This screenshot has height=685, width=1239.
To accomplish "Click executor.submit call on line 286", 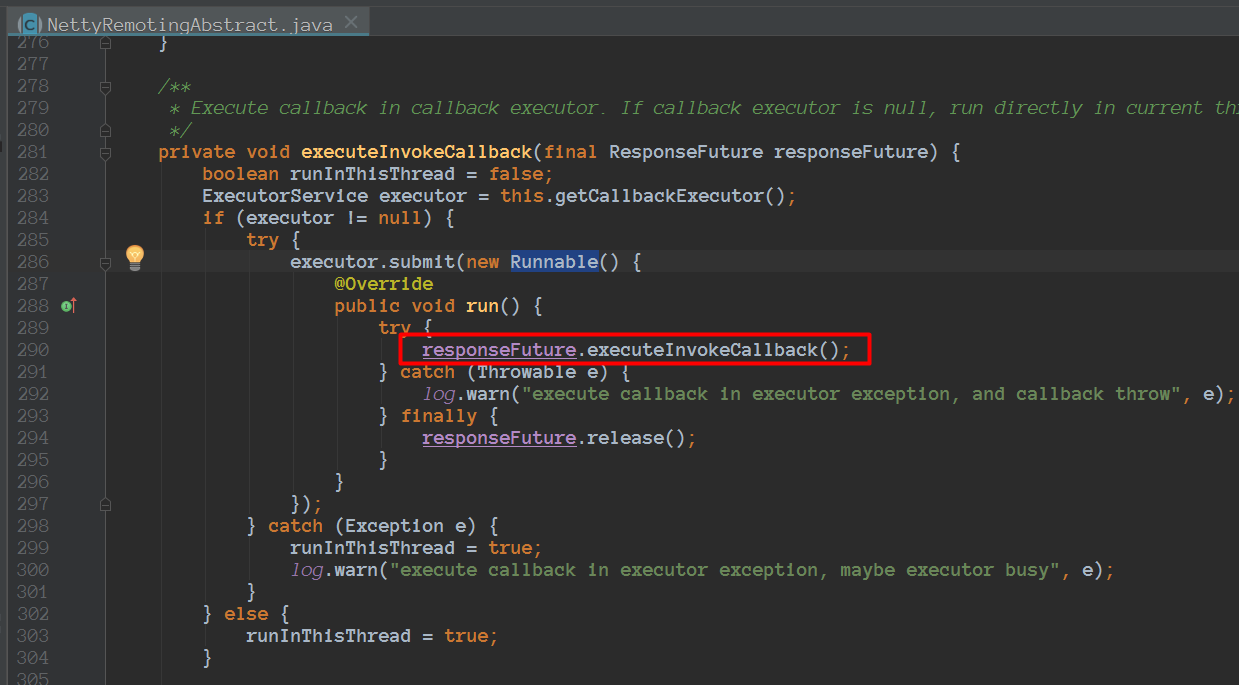I will (x=373, y=262).
